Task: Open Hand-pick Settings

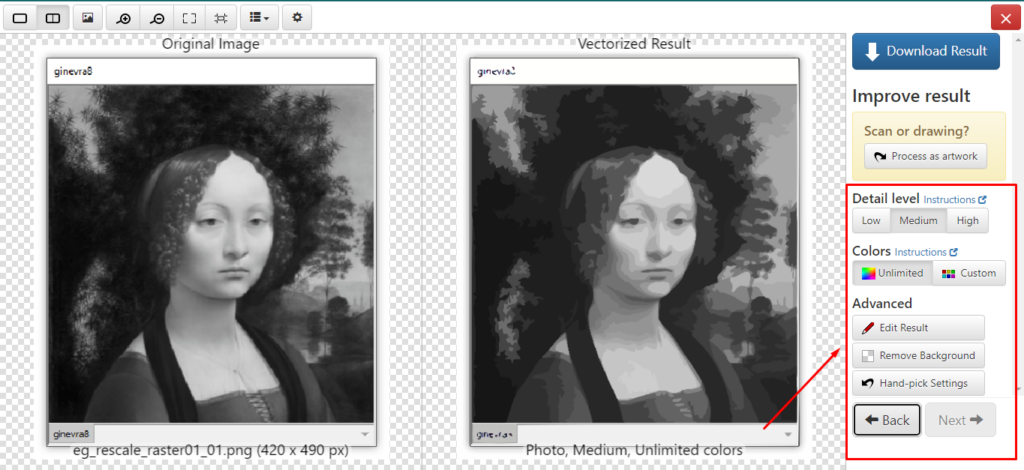Action: [918, 383]
